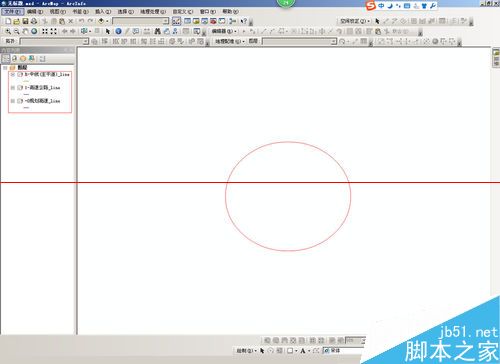500x364 pixels.
Task: Save the map document
Action: 25,21
